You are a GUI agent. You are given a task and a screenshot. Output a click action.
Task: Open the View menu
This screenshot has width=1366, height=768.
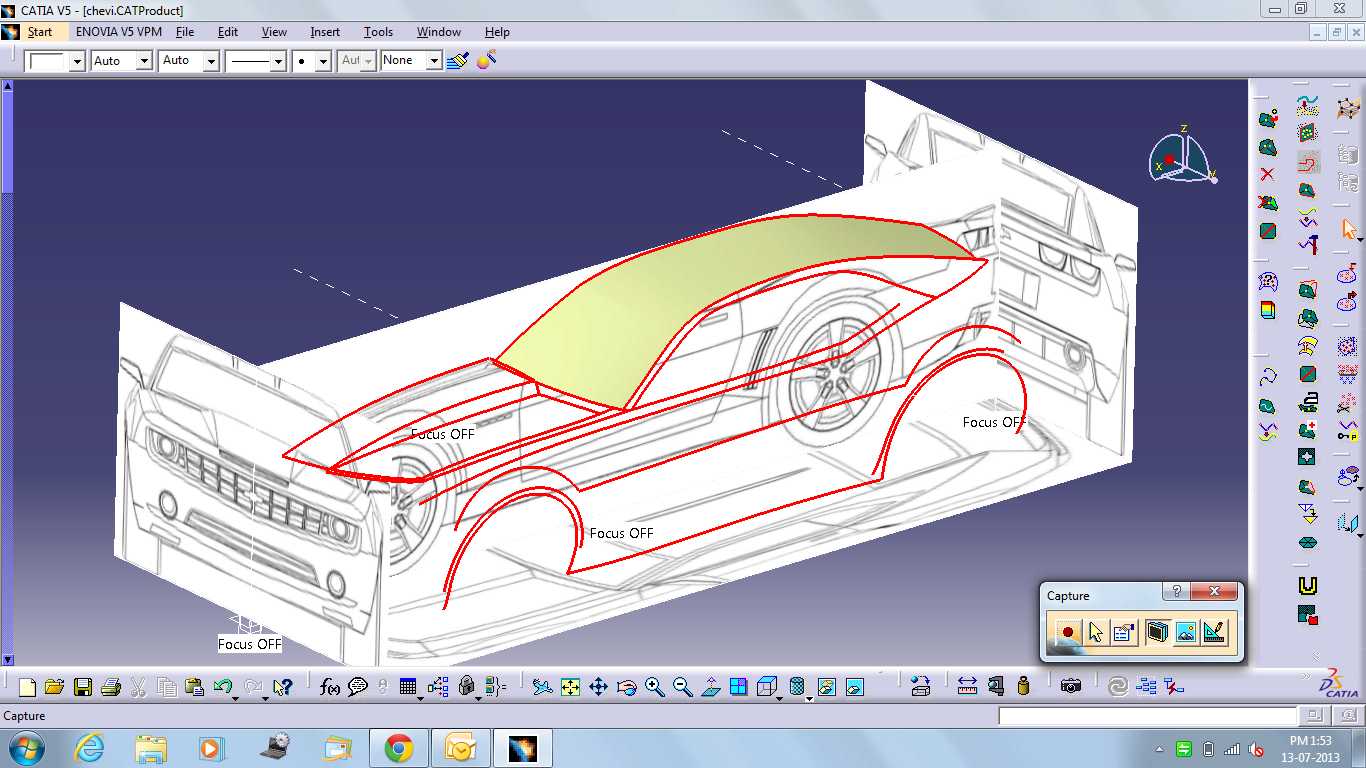click(274, 32)
